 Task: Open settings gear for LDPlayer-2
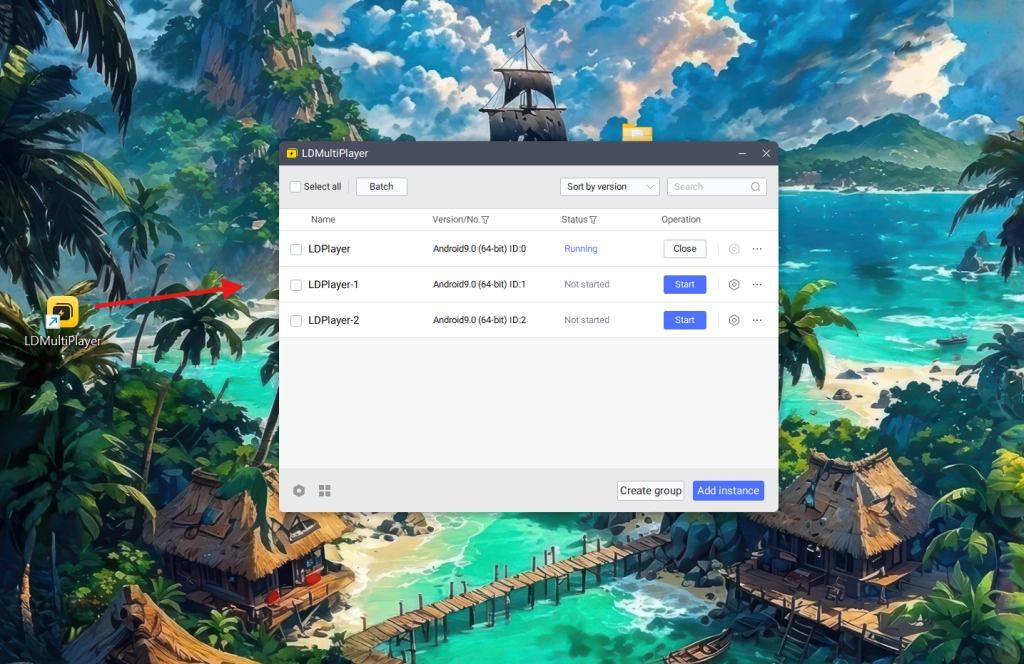(734, 321)
